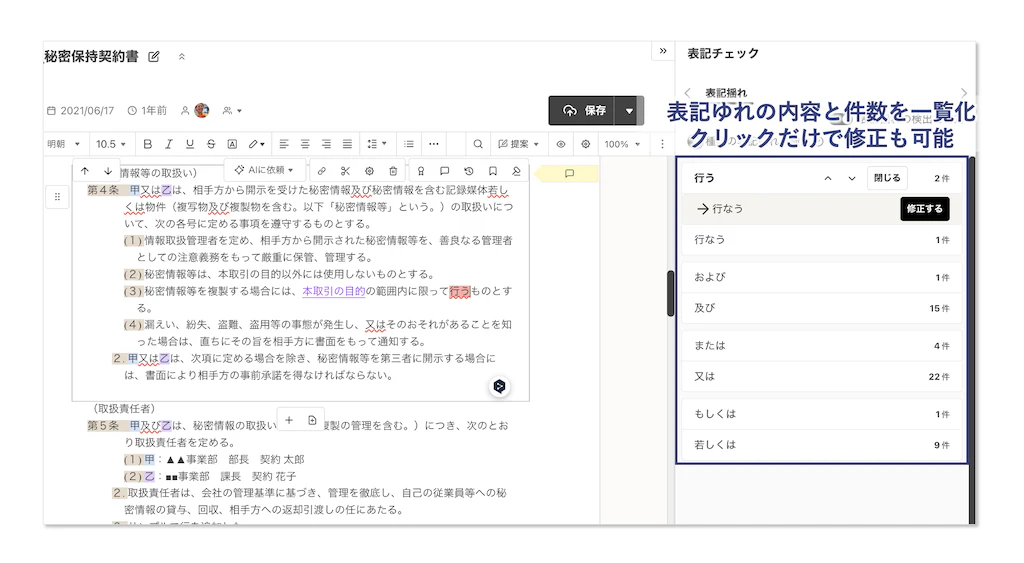This screenshot has height=563, width=1024.
Task: Open the 100% zoom dropdown
Action: click(621, 144)
